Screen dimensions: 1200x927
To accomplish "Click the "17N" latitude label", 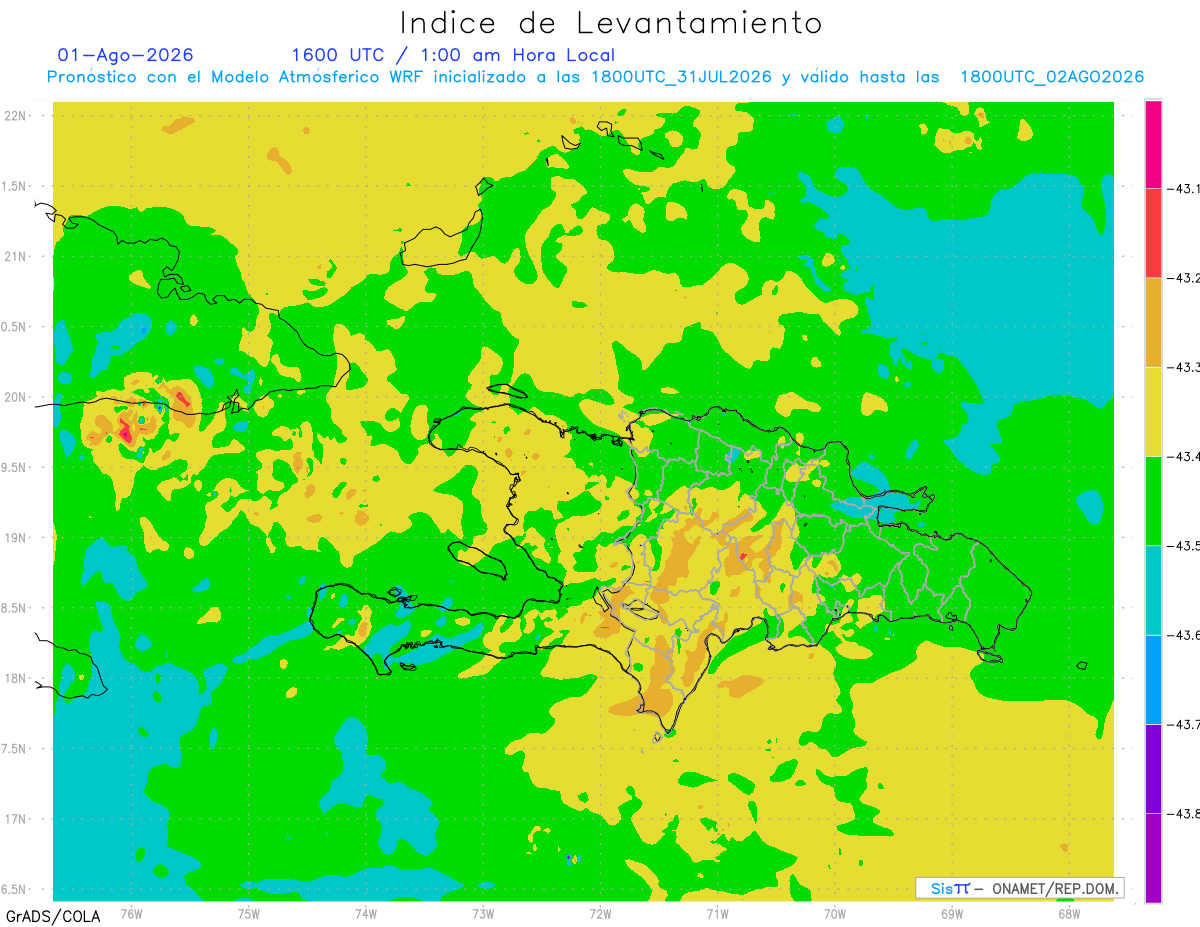I will [x=16, y=820].
